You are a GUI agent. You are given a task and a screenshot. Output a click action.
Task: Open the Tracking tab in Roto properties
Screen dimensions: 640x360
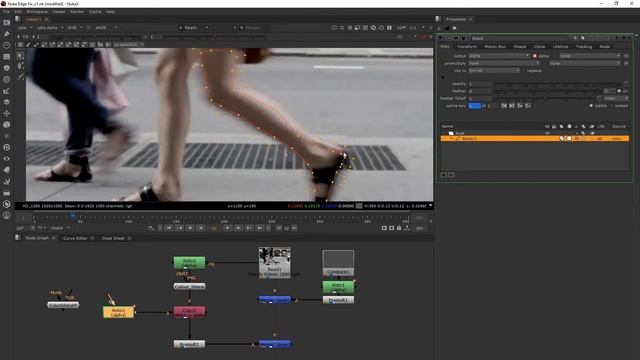point(584,47)
